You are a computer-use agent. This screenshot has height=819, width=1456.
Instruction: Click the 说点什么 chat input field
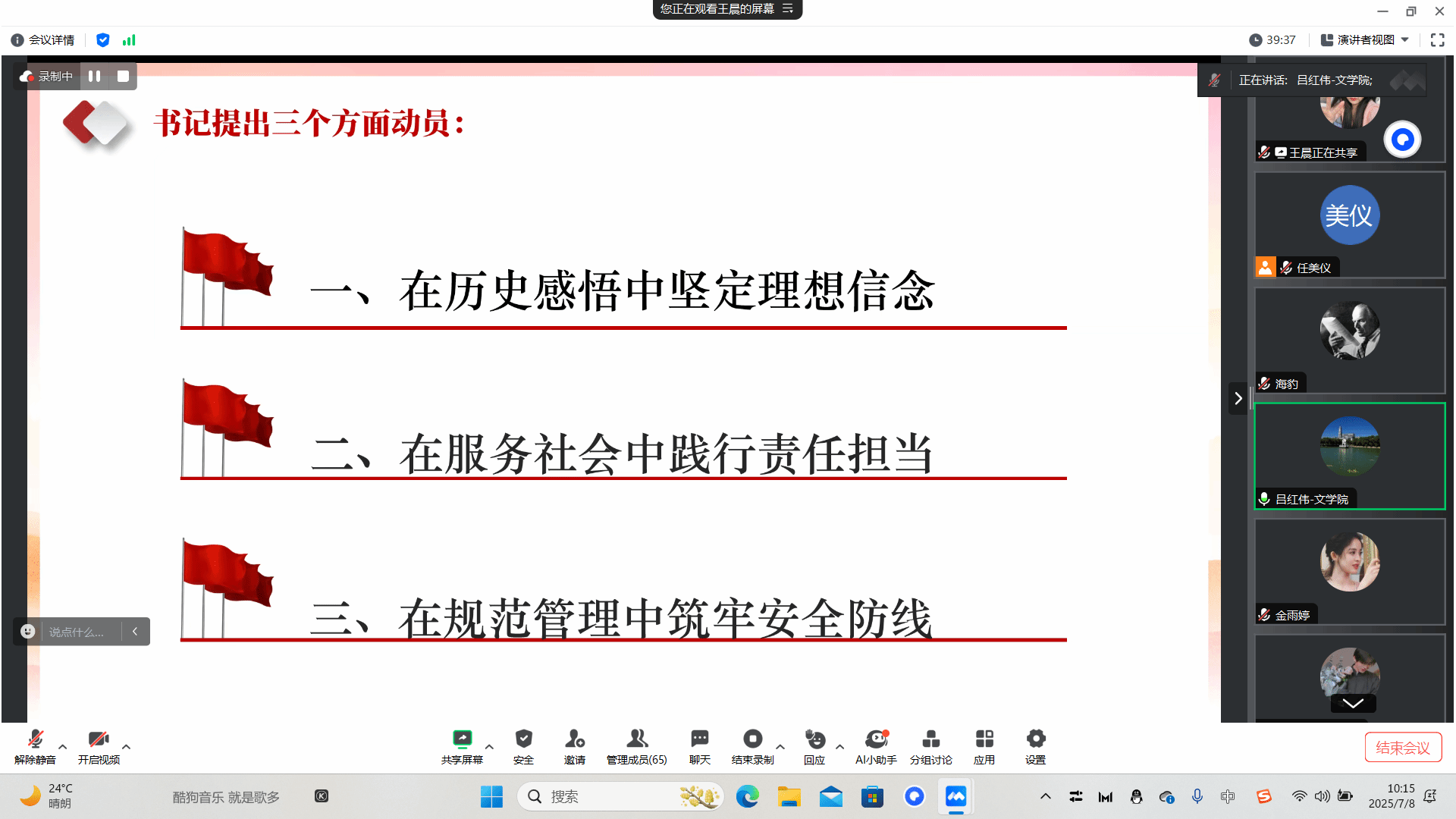[x=76, y=632]
